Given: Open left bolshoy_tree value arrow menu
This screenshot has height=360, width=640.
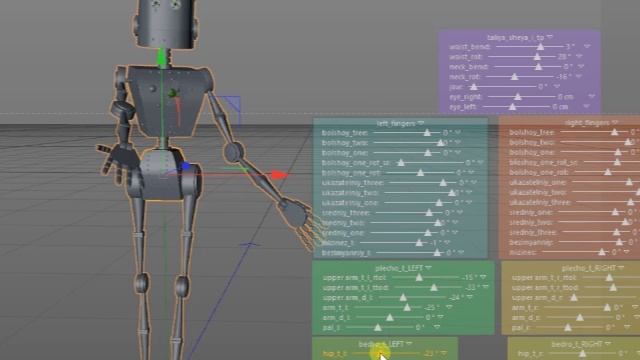Looking at the screenshot, I should [x=458, y=133].
